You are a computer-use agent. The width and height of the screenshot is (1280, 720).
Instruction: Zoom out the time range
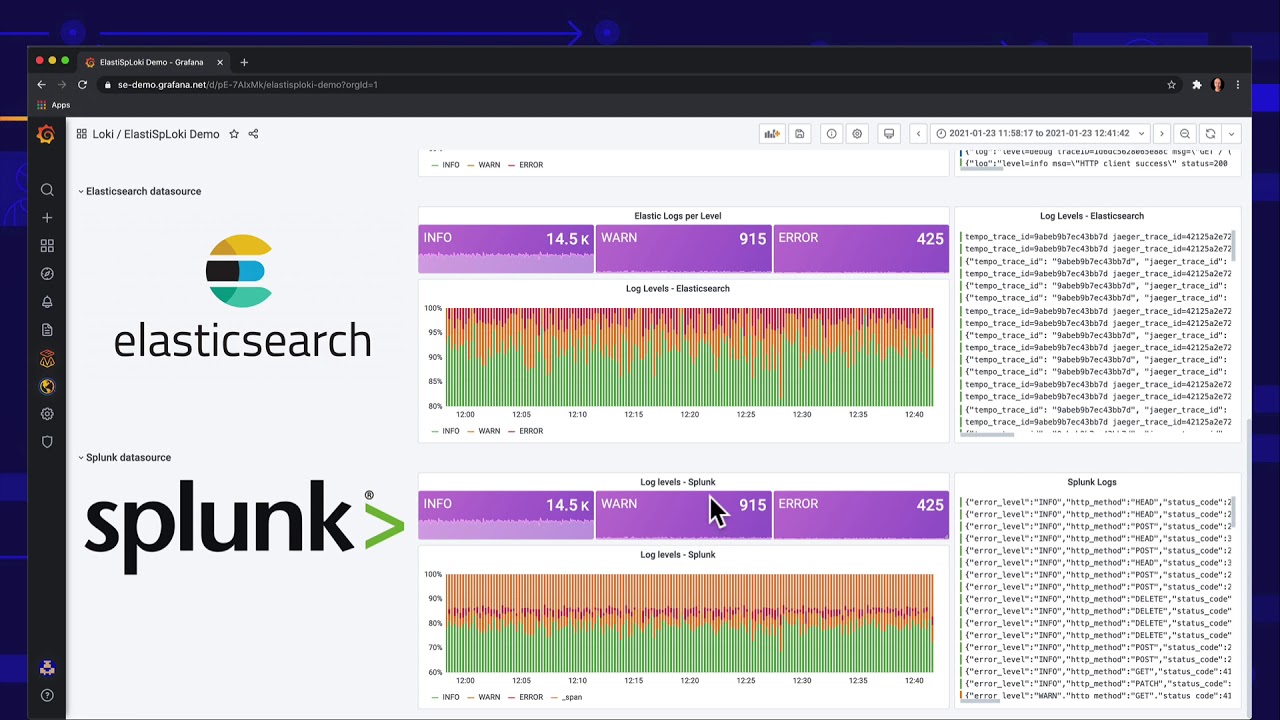click(1185, 134)
